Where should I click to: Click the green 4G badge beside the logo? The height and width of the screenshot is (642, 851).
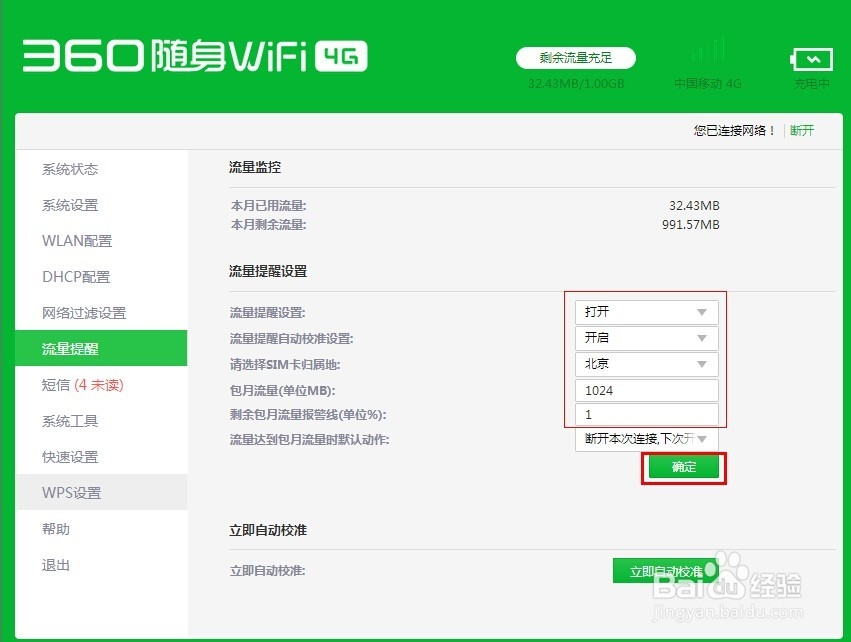(x=344, y=57)
